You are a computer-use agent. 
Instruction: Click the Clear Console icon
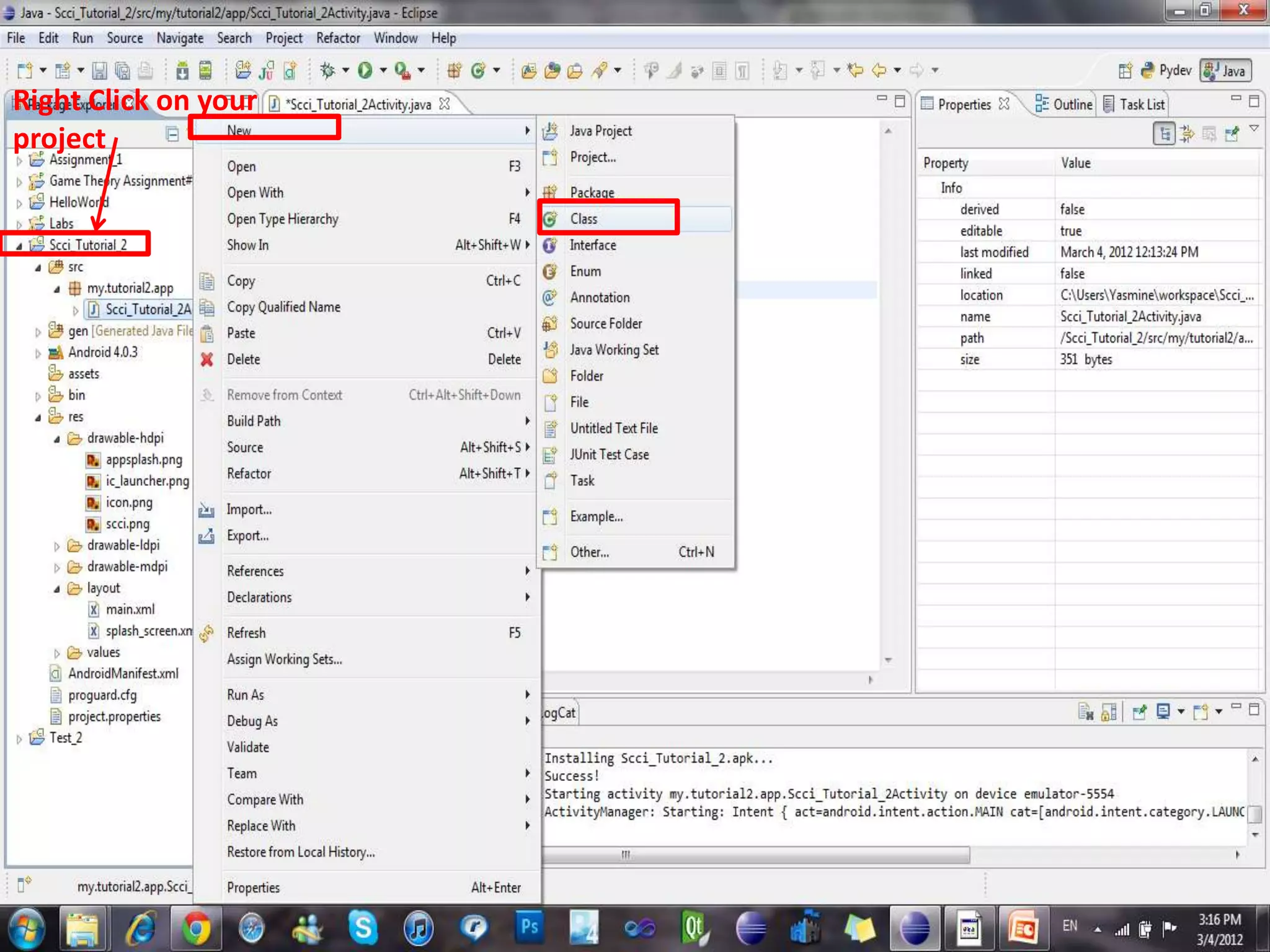click(1085, 712)
